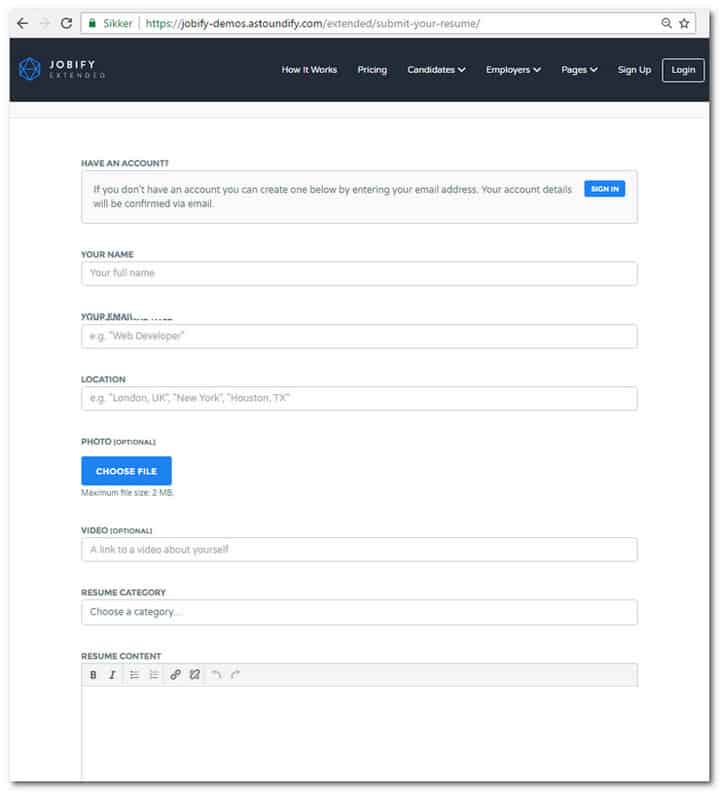
Task: Click the green secure padlock icon
Action: point(92,23)
